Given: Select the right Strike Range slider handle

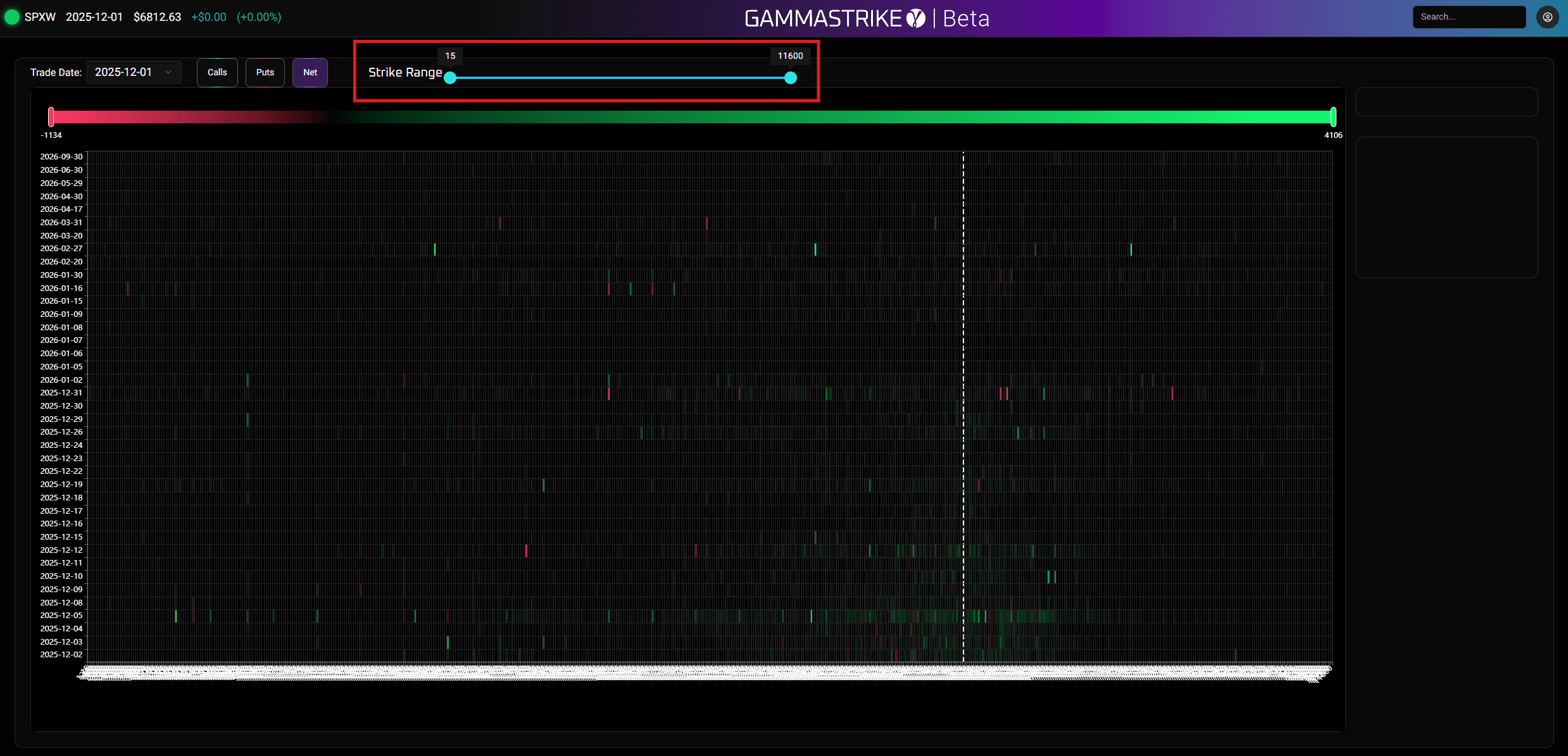Looking at the screenshot, I should coord(790,78).
